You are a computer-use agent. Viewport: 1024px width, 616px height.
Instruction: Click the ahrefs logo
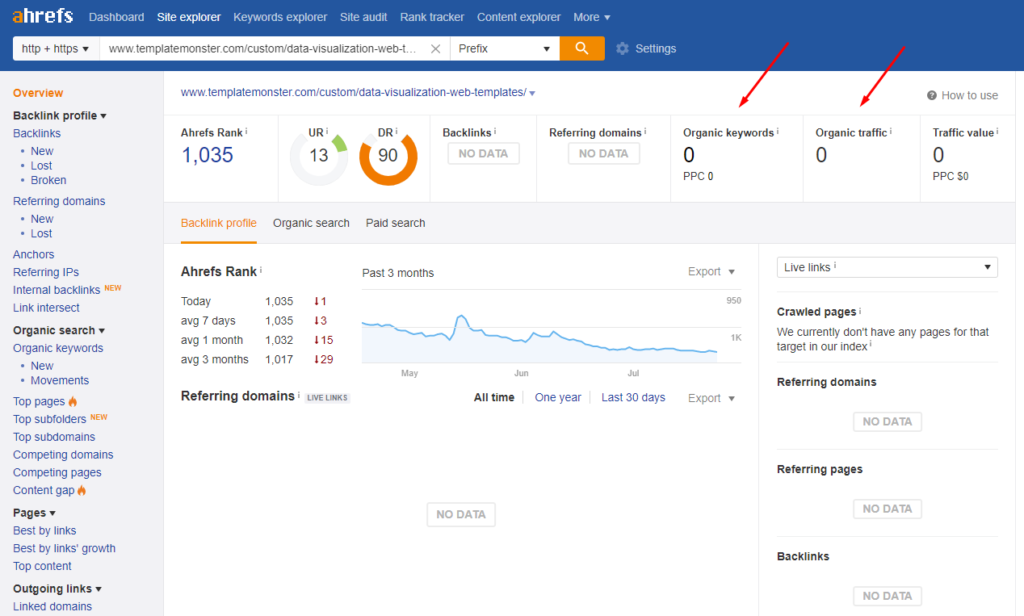point(42,16)
